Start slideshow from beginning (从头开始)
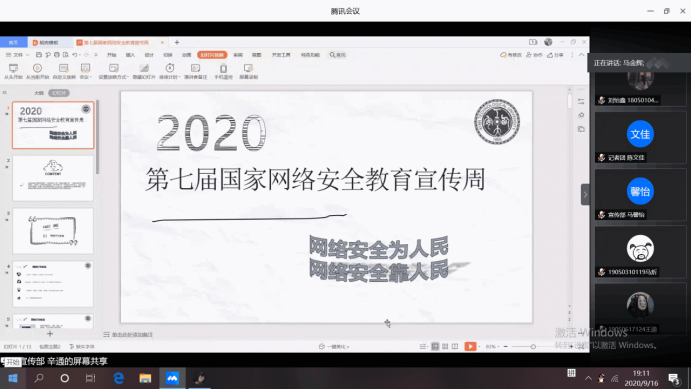692x389 pixels. (13, 71)
